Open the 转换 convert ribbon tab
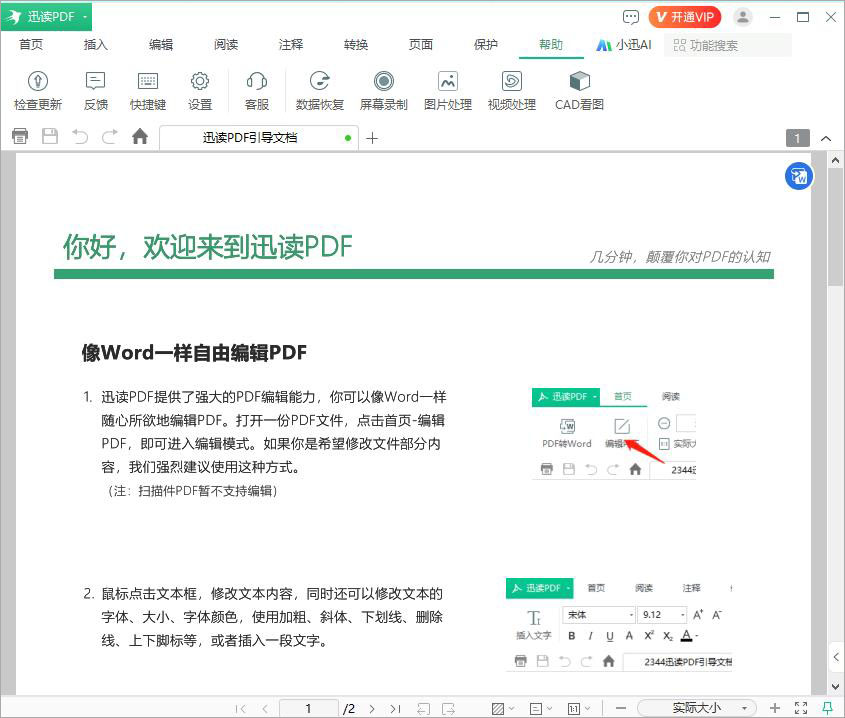This screenshot has width=845, height=718. pyautogui.click(x=355, y=44)
